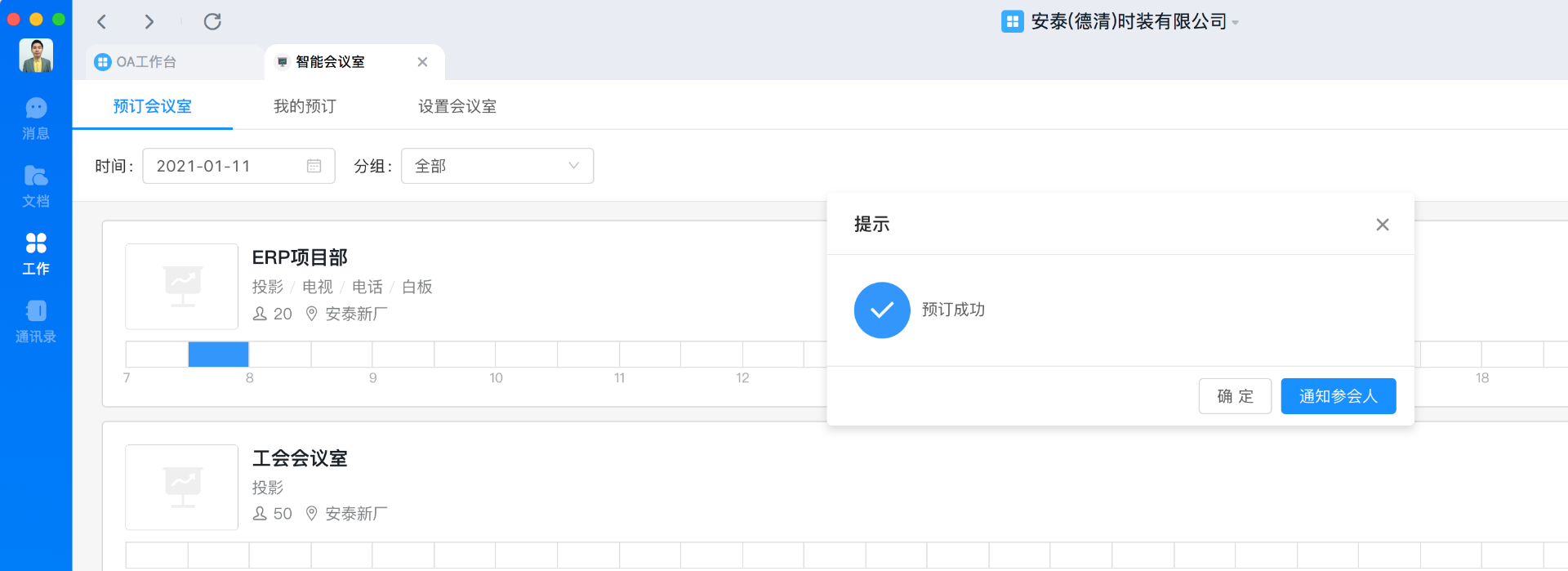The height and width of the screenshot is (571, 1568).
Task: Open the OA工作台 tab
Action: (x=145, y=62)
